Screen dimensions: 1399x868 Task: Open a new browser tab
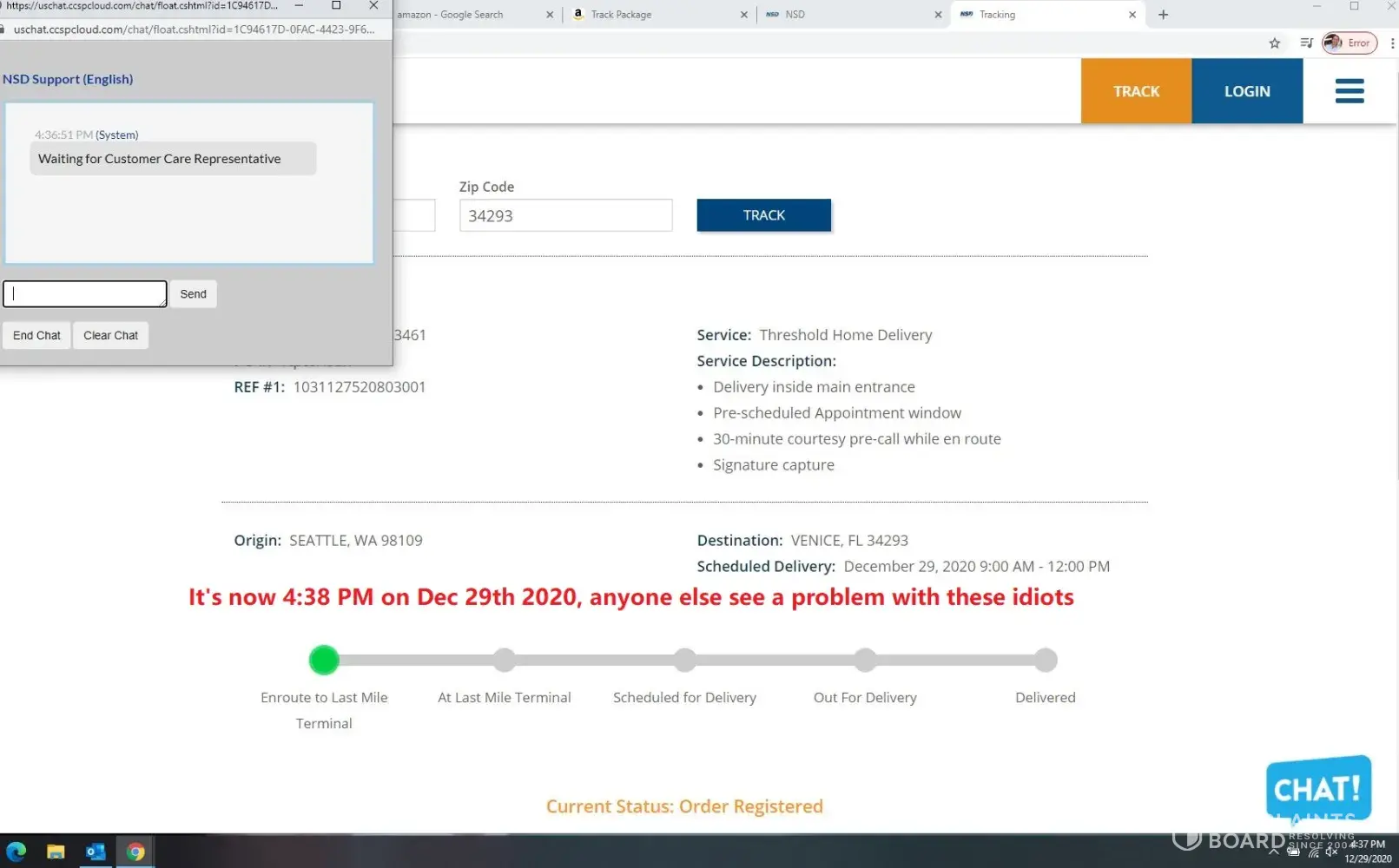point(1163,15)
